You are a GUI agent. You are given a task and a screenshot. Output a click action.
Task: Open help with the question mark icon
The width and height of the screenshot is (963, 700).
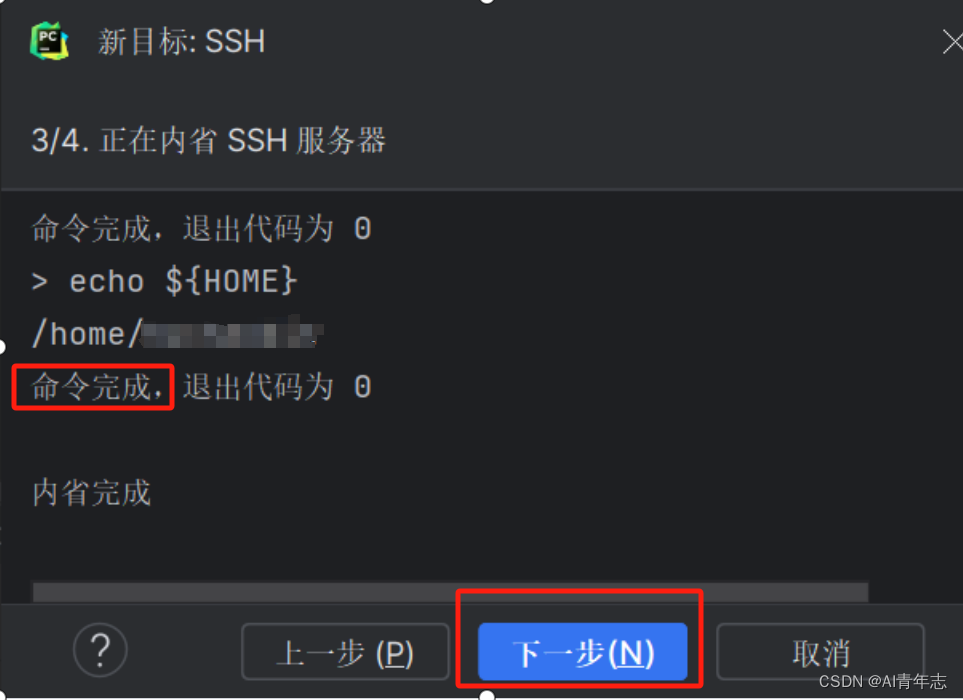[100, 650]
